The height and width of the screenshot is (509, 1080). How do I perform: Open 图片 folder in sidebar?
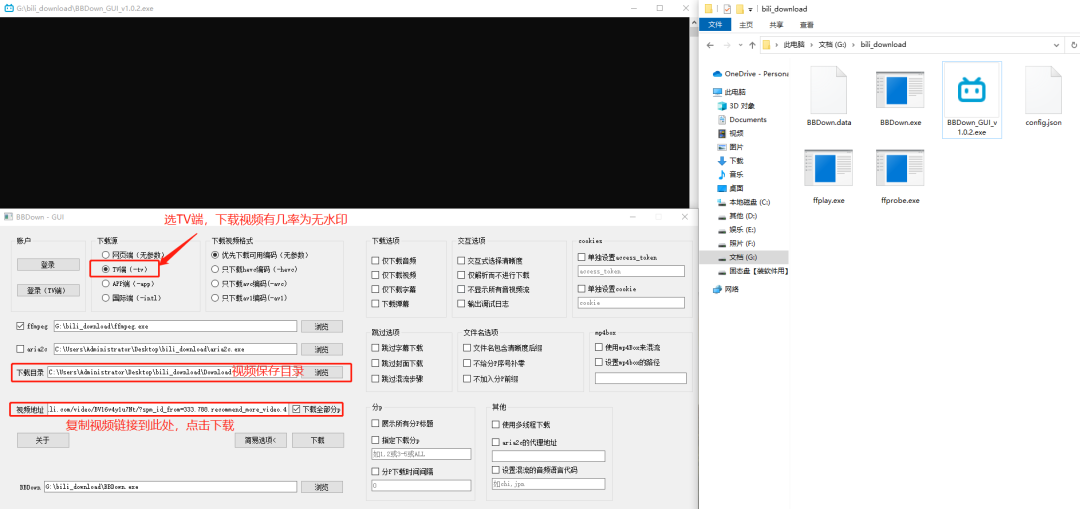pyautogui.click(x=730, y=147)
